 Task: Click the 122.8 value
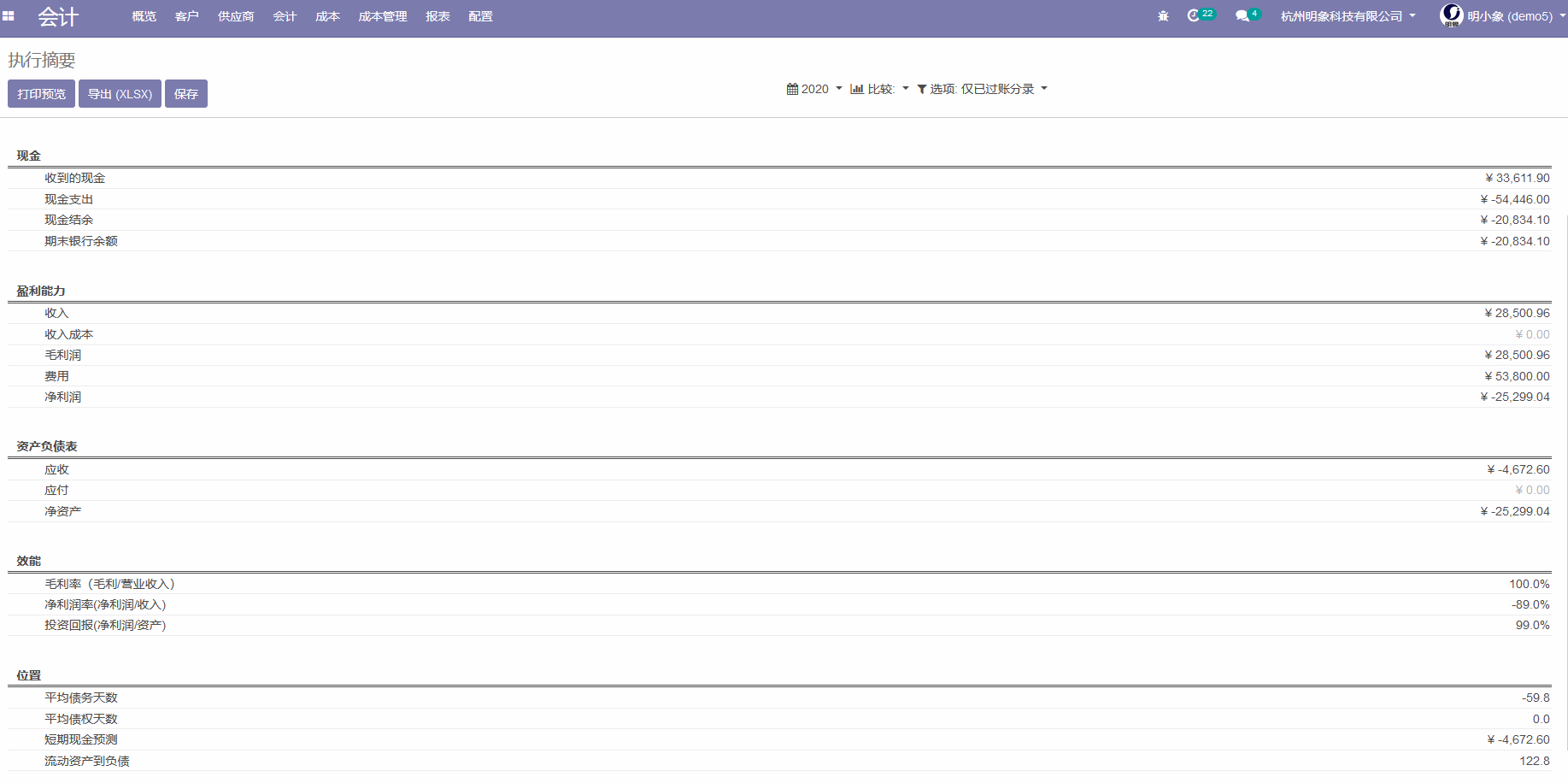click(1535, 761)
